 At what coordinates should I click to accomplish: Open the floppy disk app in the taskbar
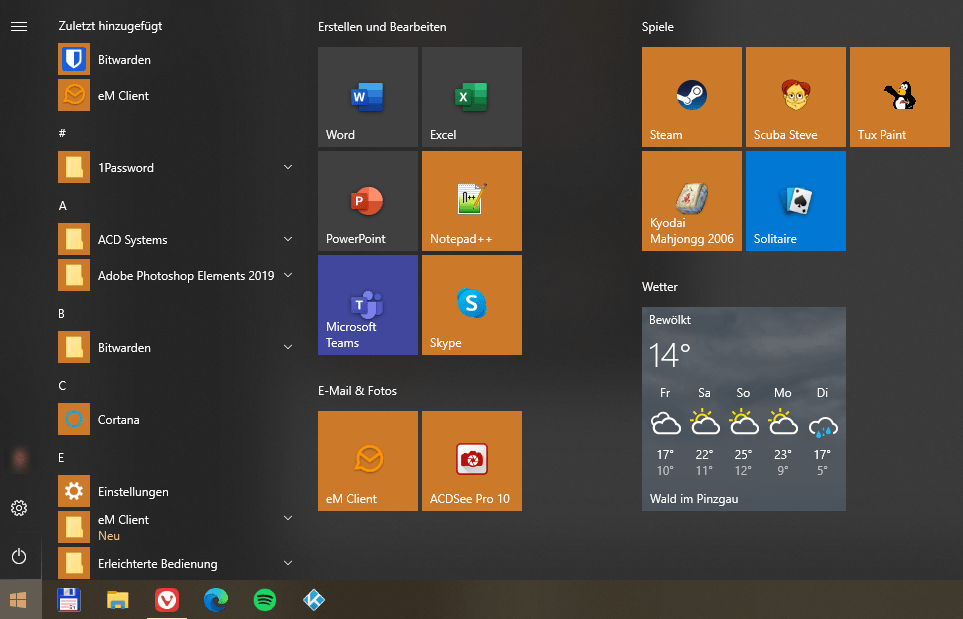[69, 599]
